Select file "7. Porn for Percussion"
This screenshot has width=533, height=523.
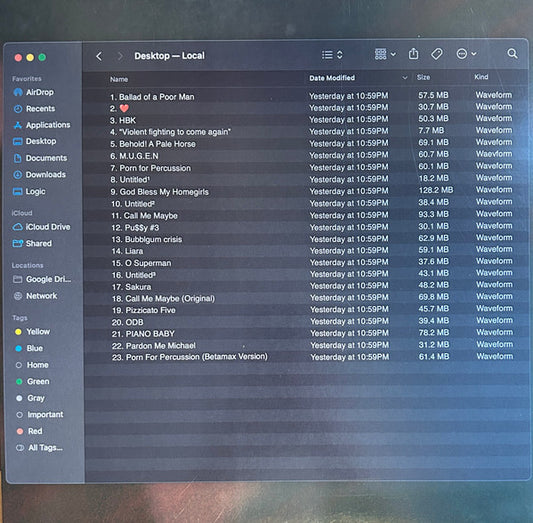pyautogui.click(x=151, y=168)
